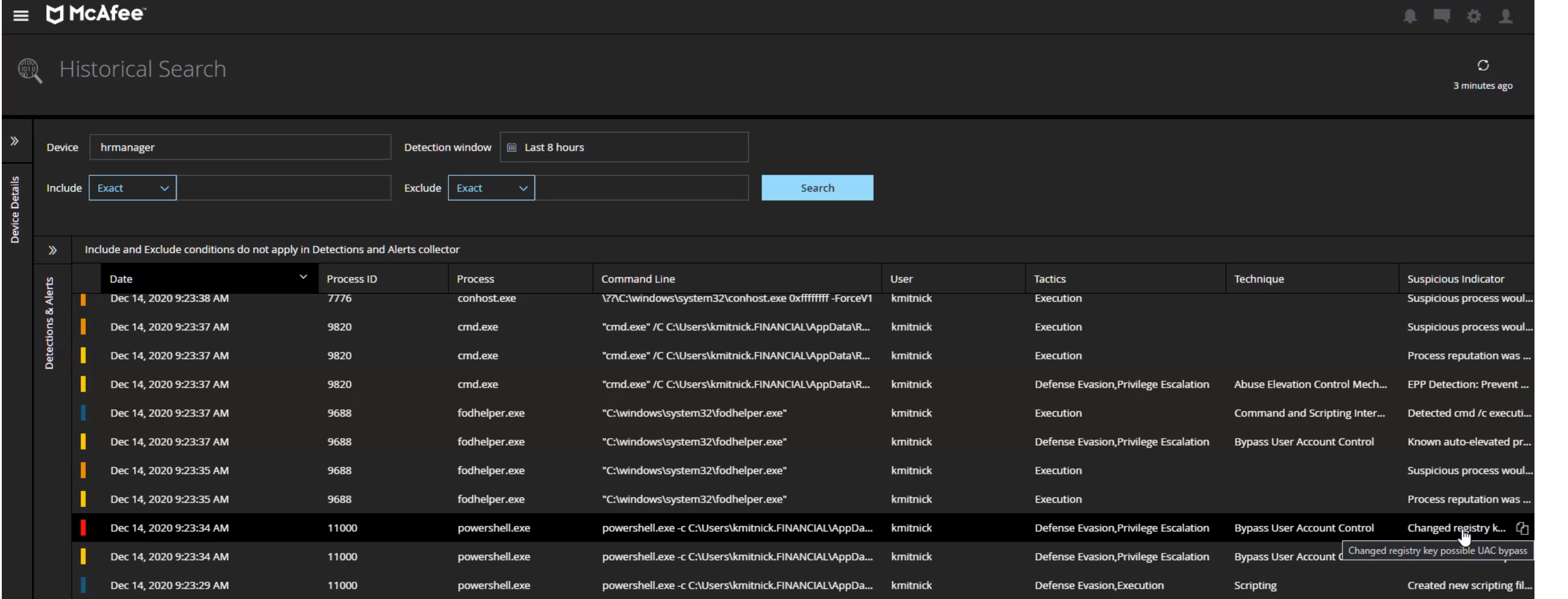
Task: Select 'Abuse Elevation Control Mech...' technique cell
Action: pos(1311,384)
